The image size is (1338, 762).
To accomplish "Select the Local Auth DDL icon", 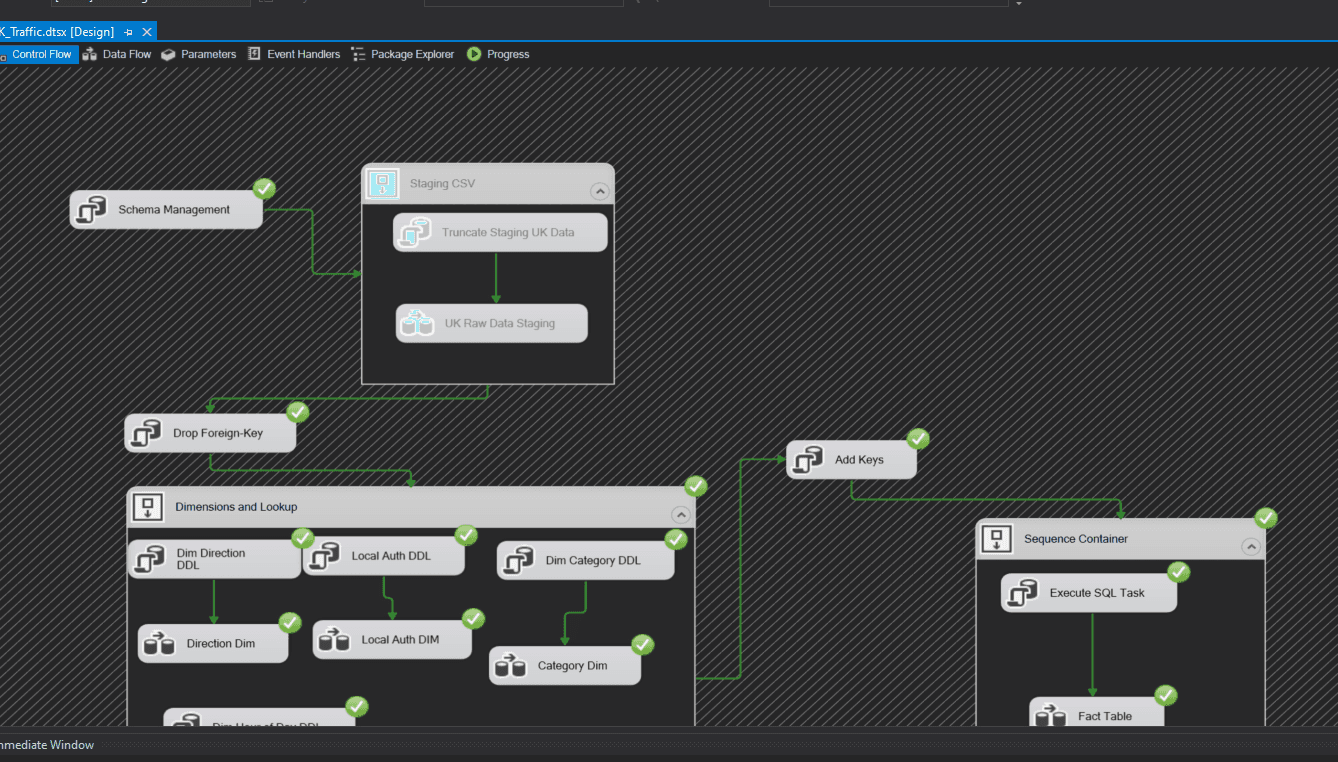I will (x=324, y=556).
